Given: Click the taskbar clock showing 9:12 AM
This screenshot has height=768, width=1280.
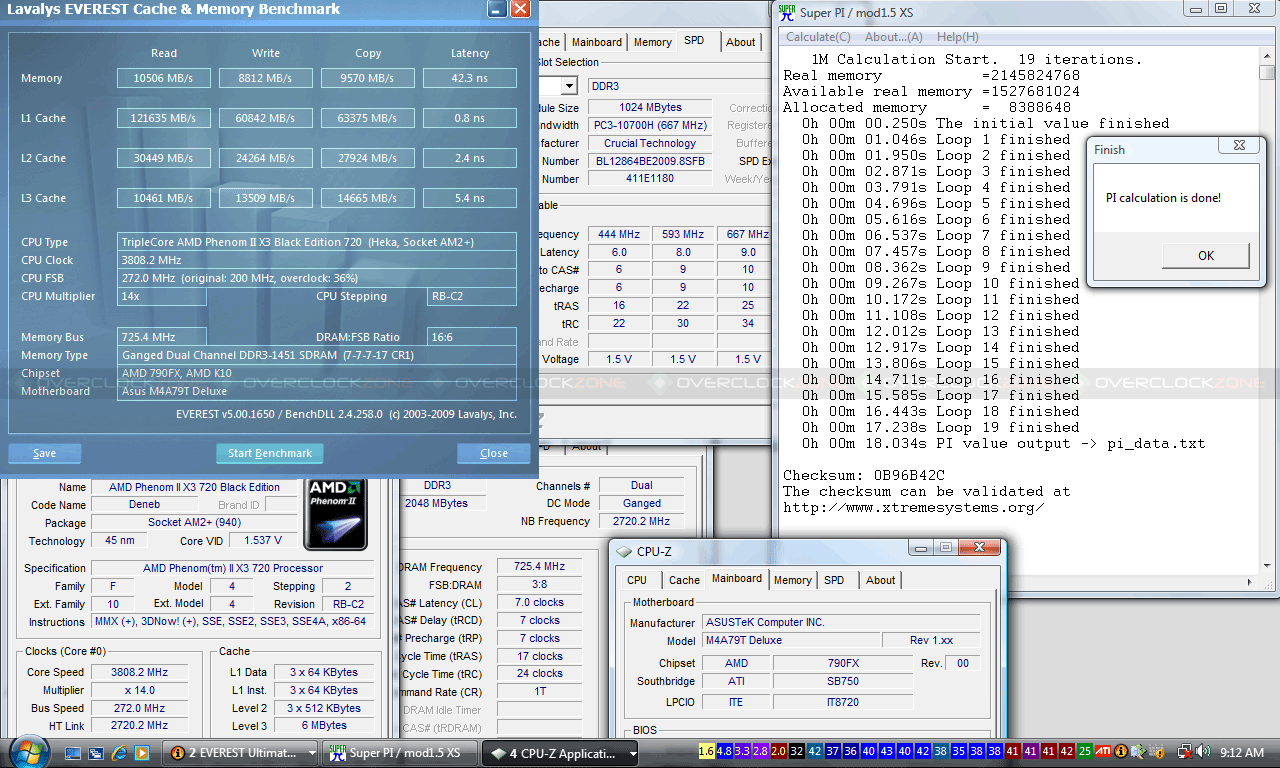Looking at the screenshot, I should point(1242,752).
